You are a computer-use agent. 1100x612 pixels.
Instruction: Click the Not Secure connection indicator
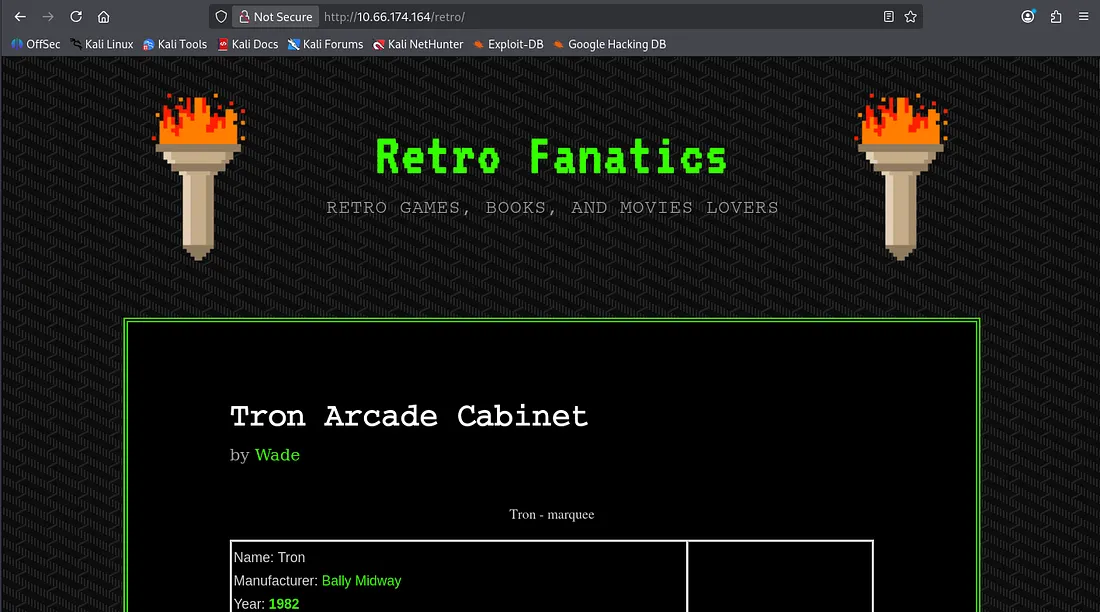coord(275,17)
